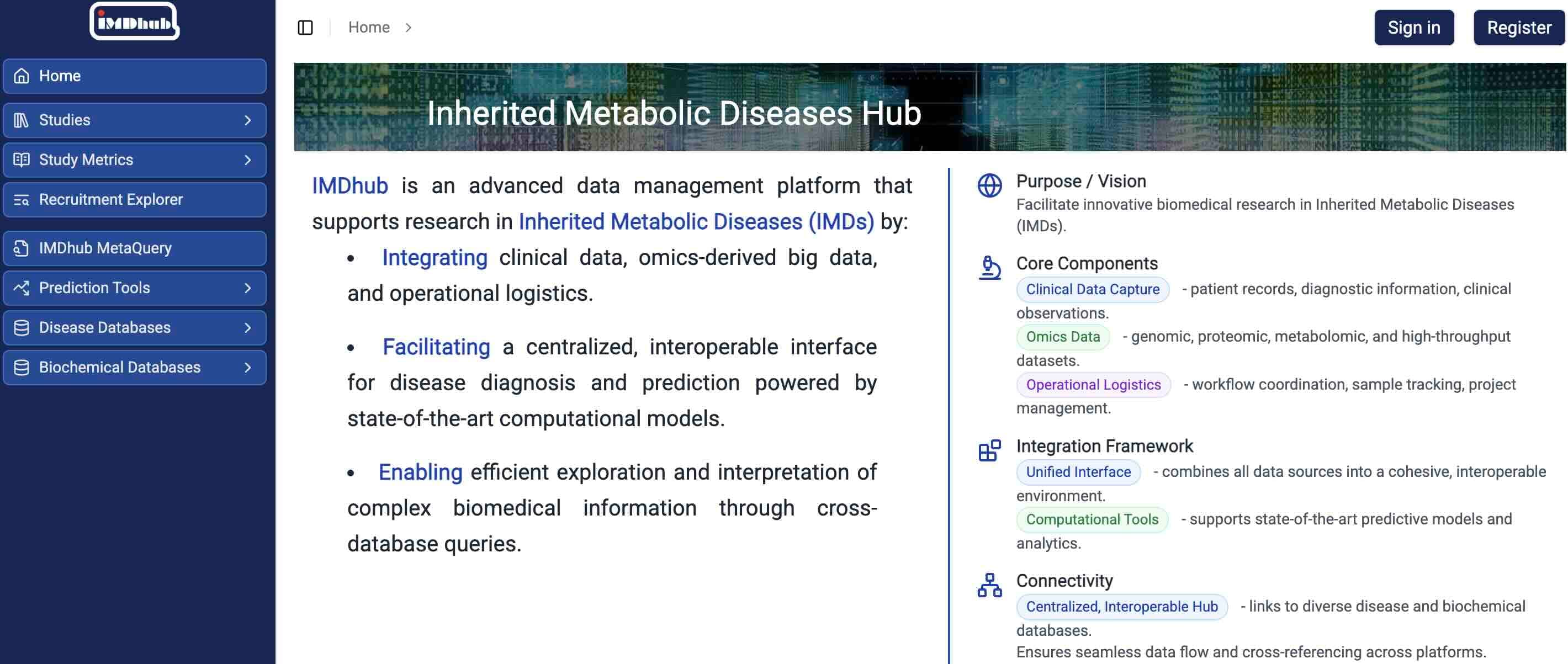1568x664 pixels.
Task: Expand the Studies section chevron
Action: (248, 120)
